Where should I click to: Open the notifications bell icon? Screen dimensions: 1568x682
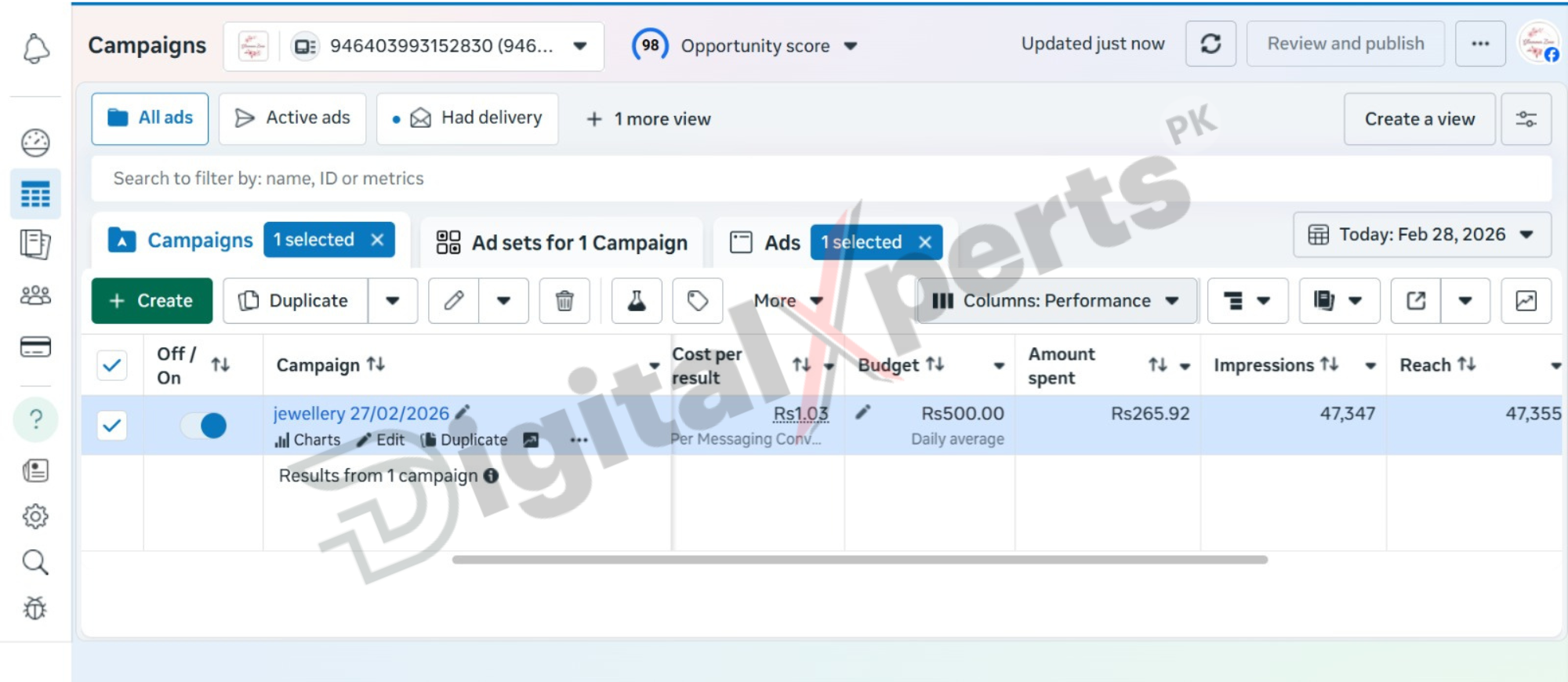coord(35,49)
